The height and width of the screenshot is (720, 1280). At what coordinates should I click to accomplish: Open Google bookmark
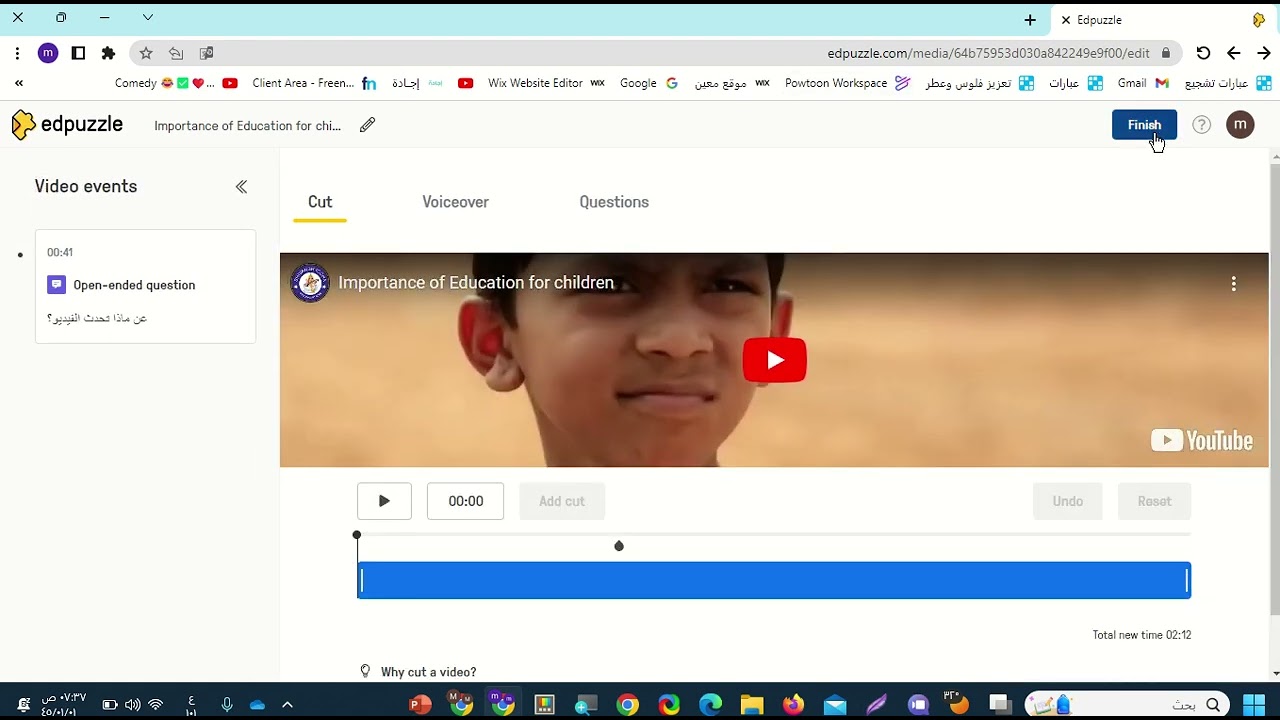(x=649, y=83)
